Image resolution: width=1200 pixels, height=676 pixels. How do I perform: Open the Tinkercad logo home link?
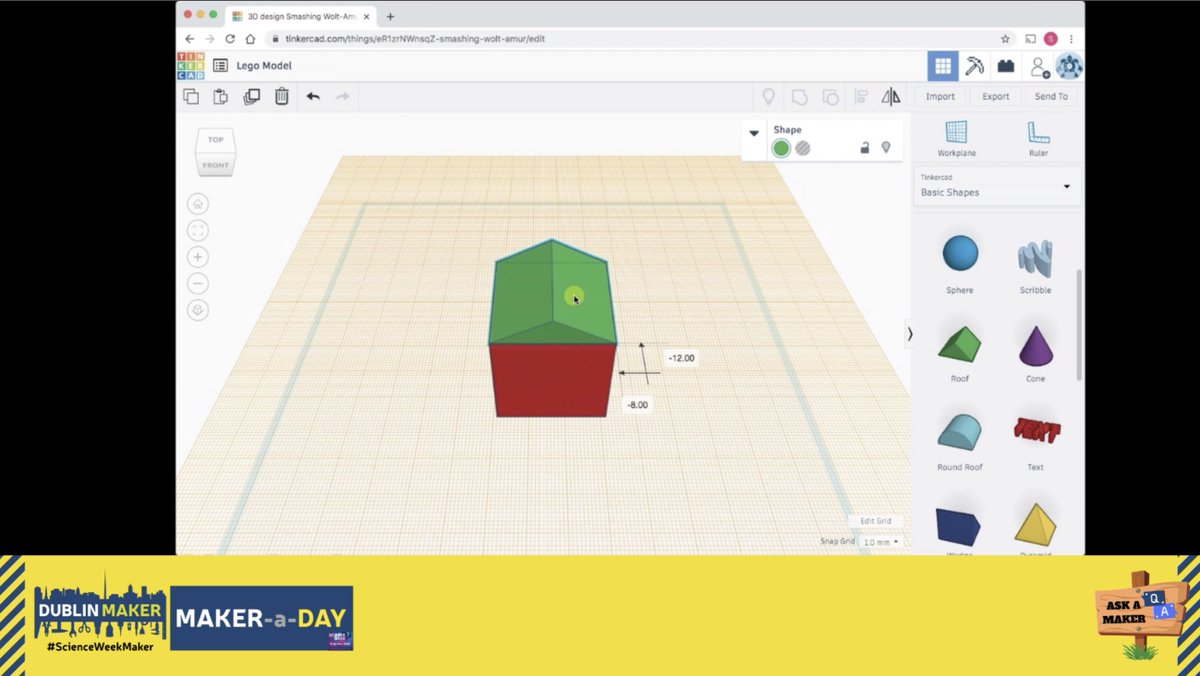tap(190, 66)
